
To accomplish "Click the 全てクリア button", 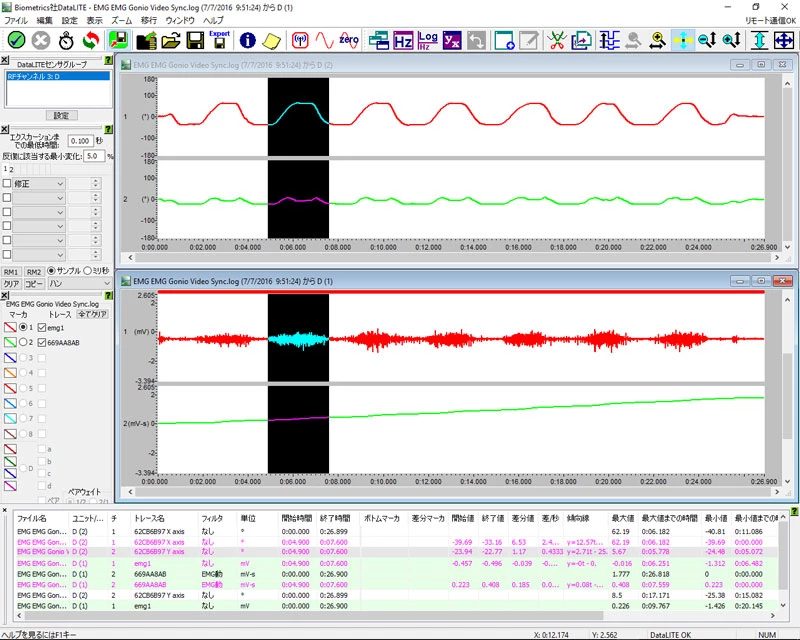I will [x=92, y=314].
